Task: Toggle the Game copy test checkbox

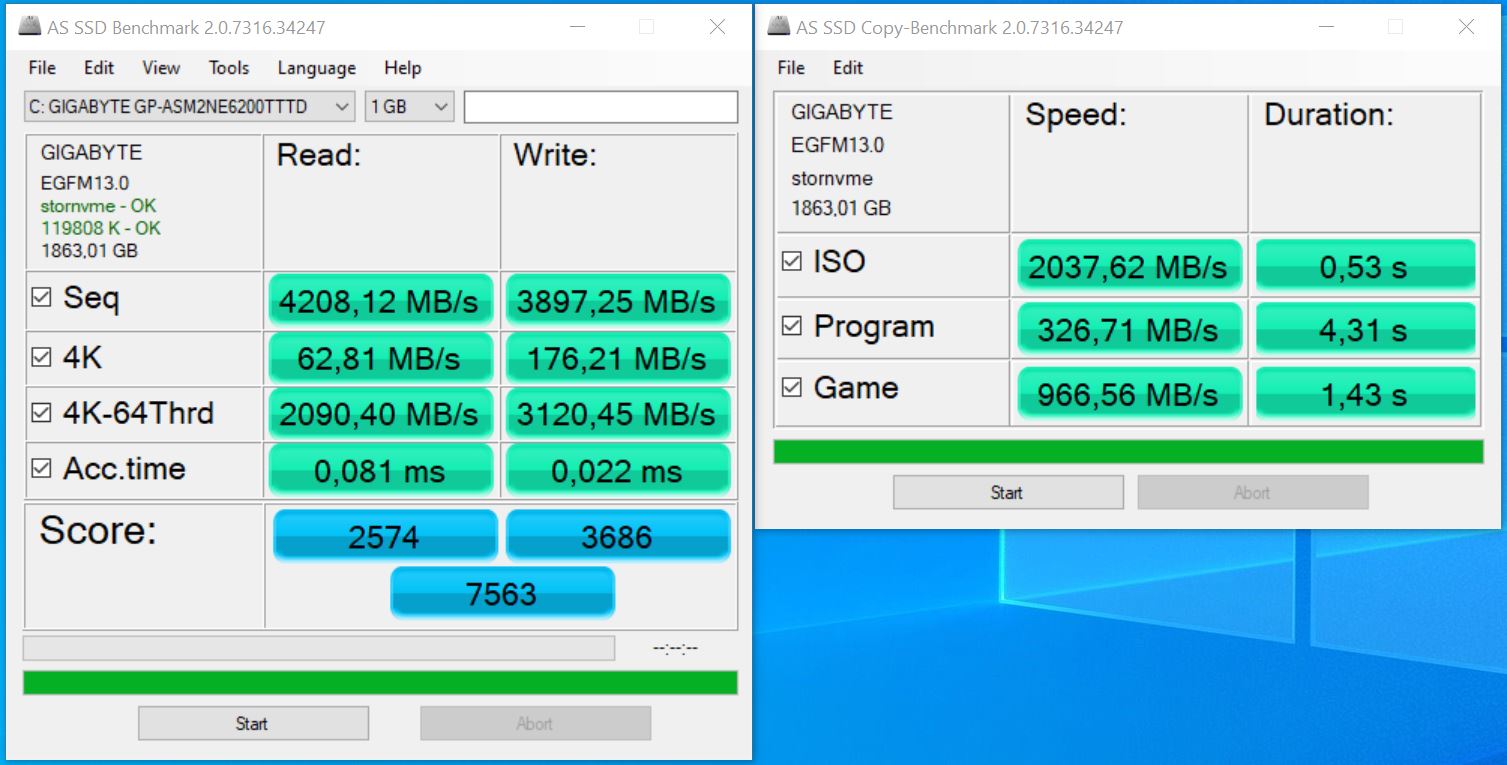Action: point(791,388)
